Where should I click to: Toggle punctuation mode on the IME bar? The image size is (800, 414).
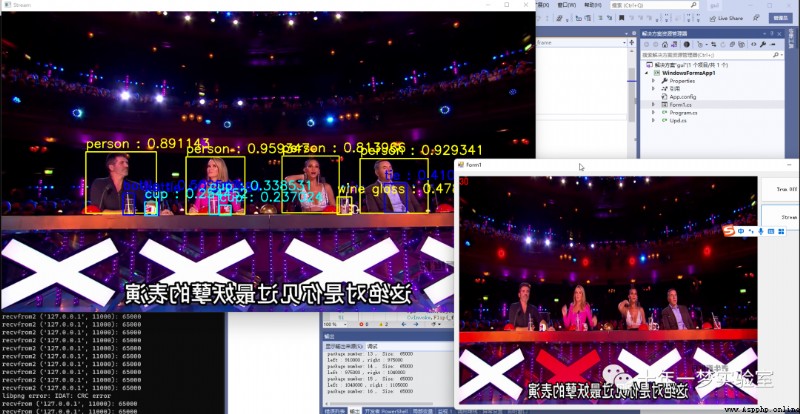[x=751, y=232]
